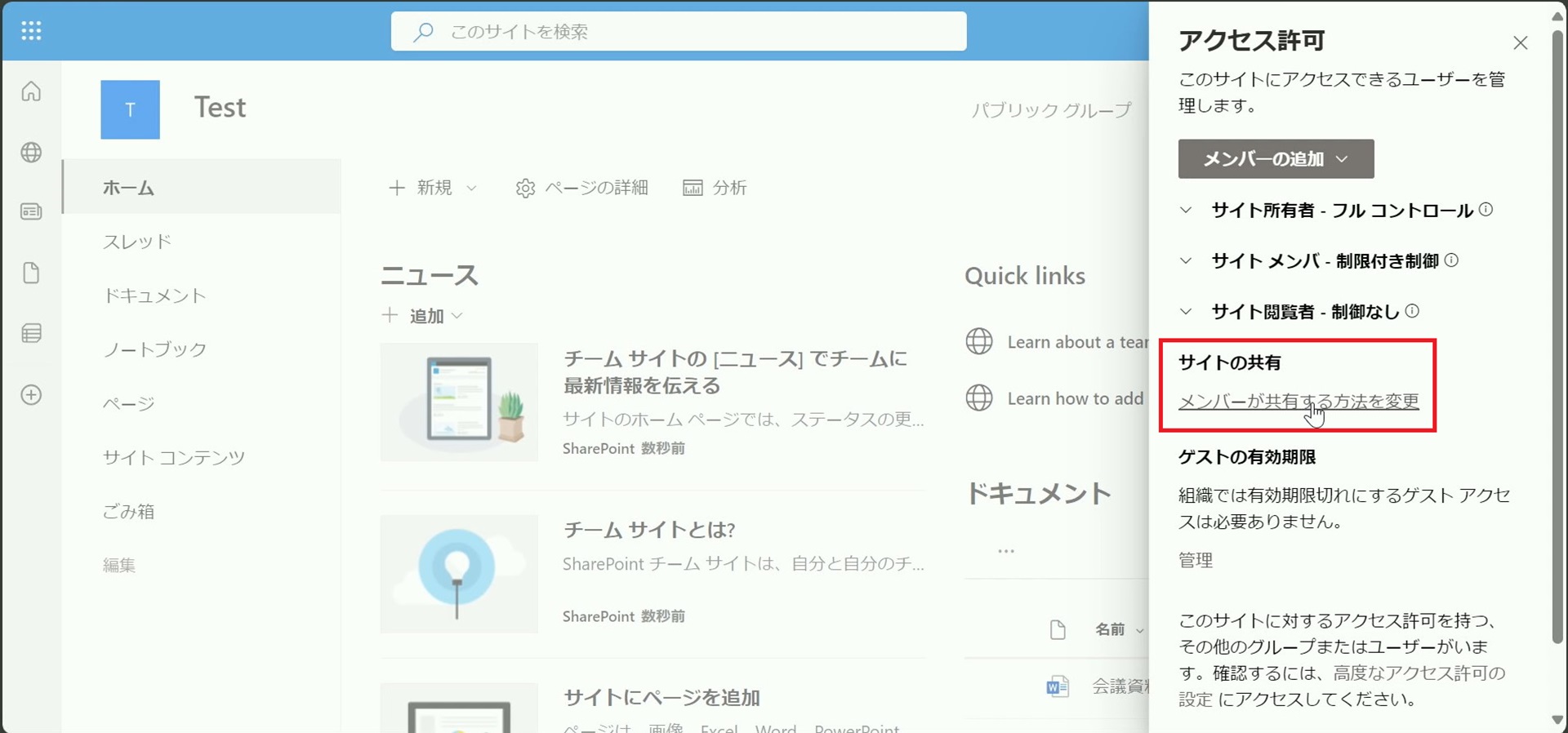The height and width of the screenshot is (733, 1568).
Task: Open 高度なアクセス許可の設定 link
Action: click(1419, 673)
